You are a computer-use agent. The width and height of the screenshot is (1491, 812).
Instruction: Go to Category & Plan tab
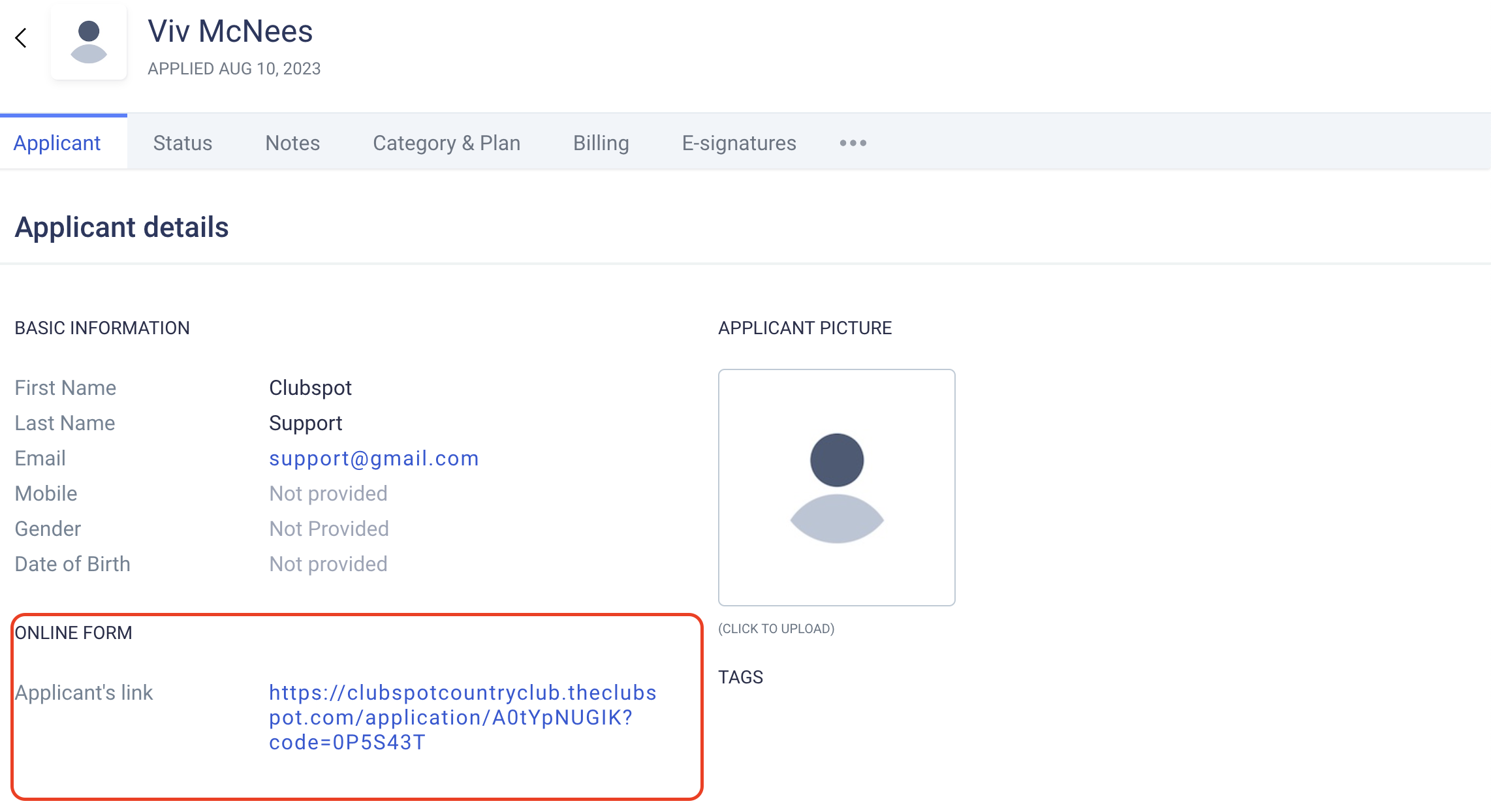tap(447, 143)
